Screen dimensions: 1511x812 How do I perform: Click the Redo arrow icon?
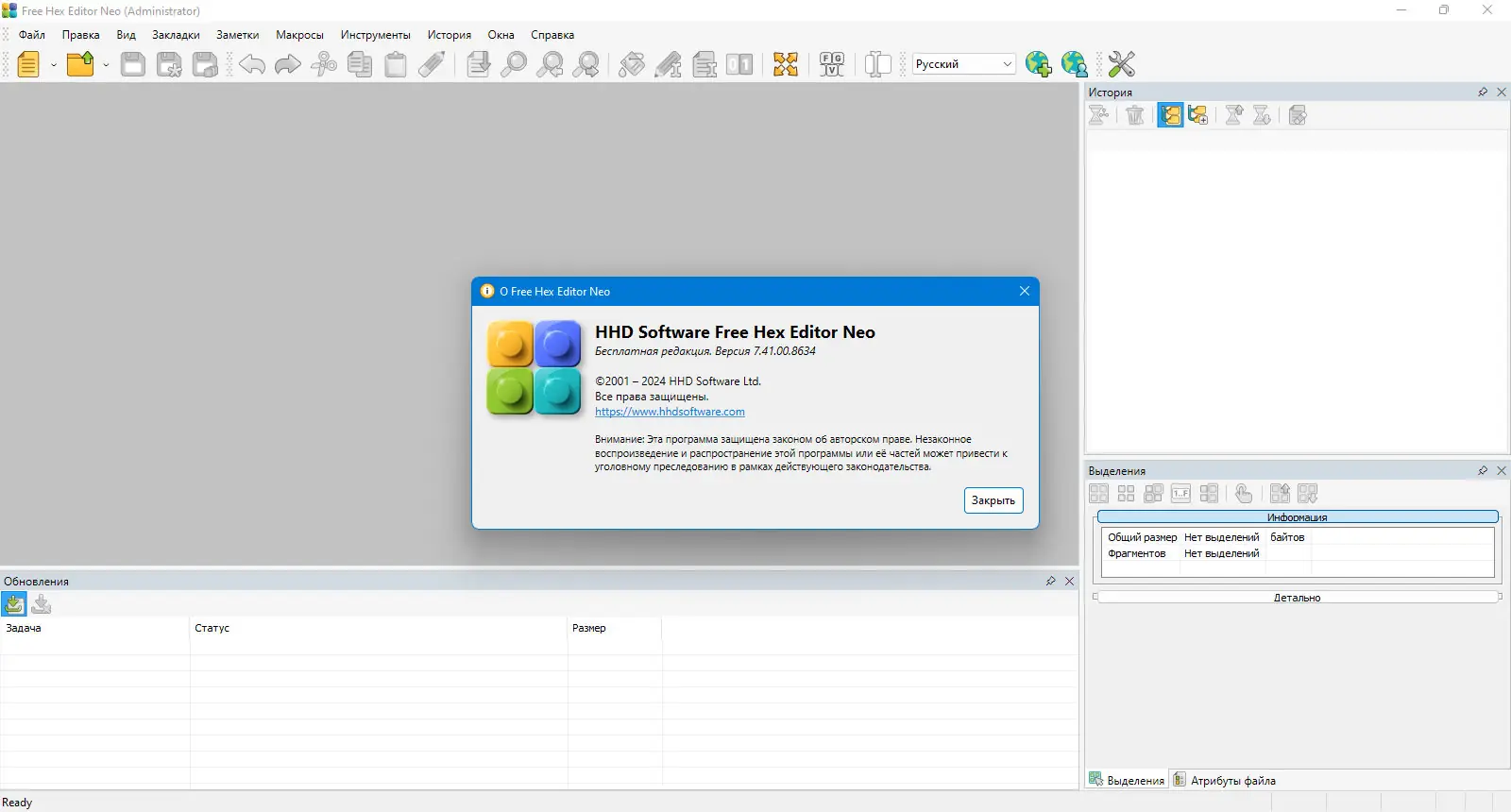click(288, 64)
